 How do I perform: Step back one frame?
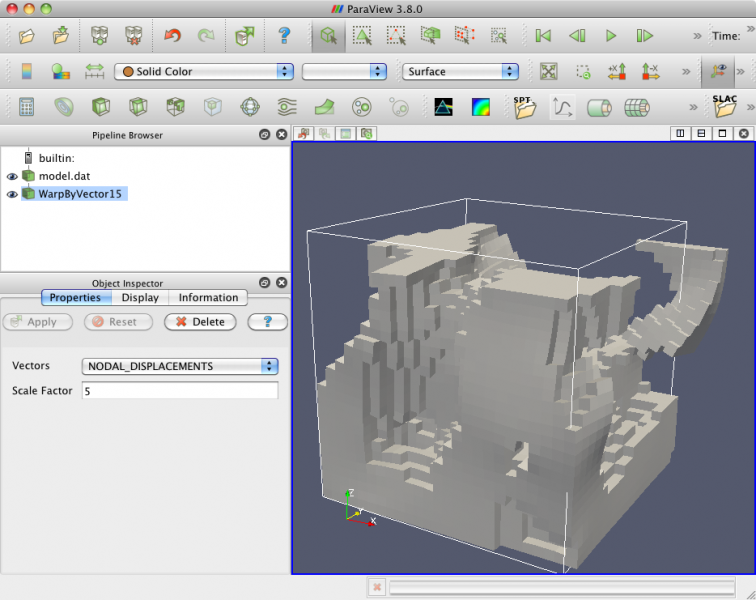point(577,36)
